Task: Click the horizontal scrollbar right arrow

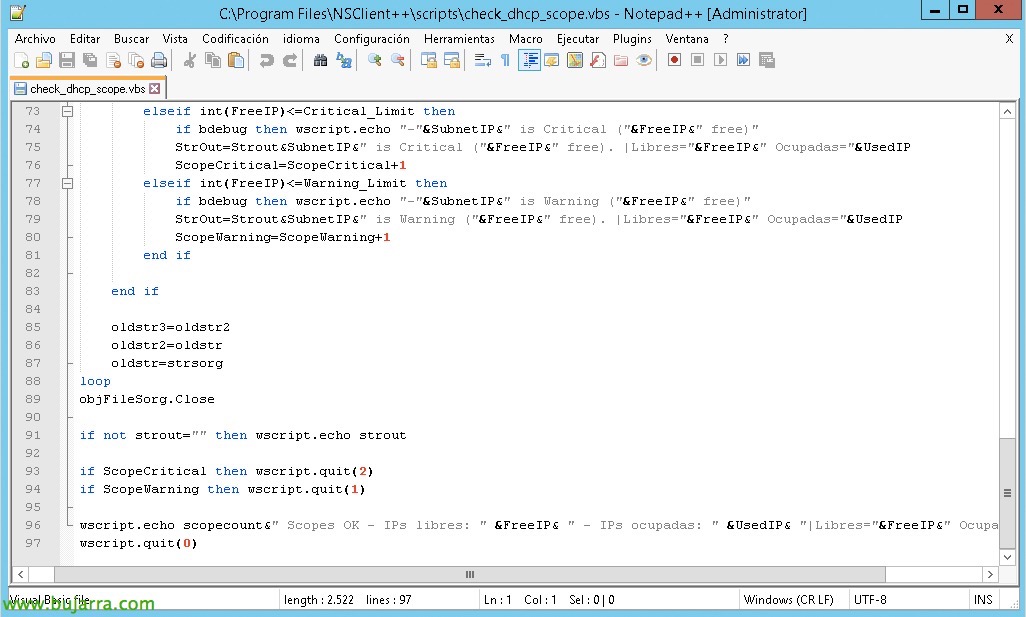Action: pos(990,574)
